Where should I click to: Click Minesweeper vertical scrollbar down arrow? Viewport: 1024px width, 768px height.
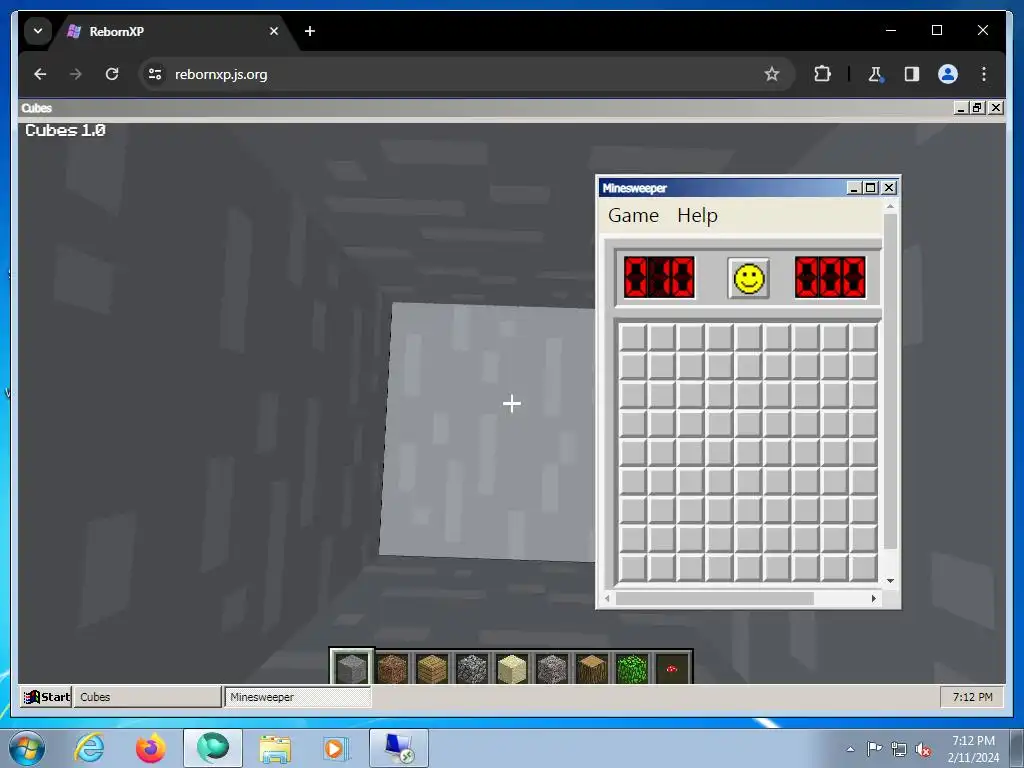click(889, 581)
